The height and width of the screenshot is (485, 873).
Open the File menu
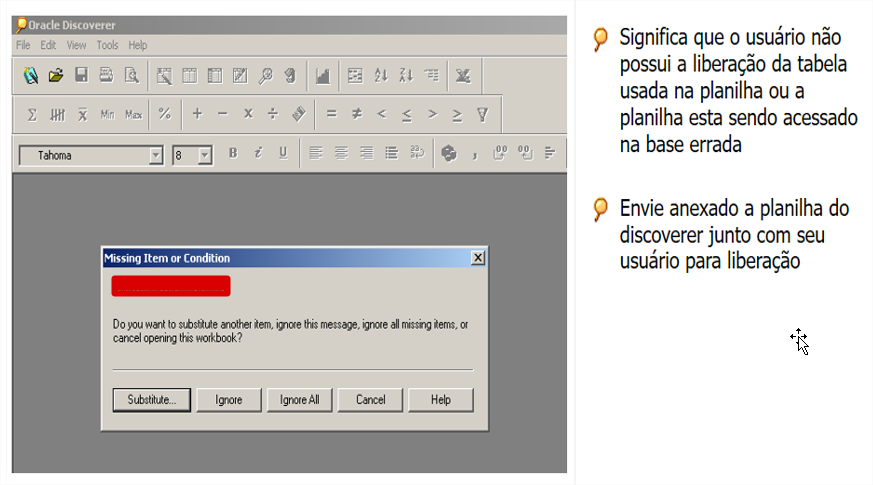(23, 45)
